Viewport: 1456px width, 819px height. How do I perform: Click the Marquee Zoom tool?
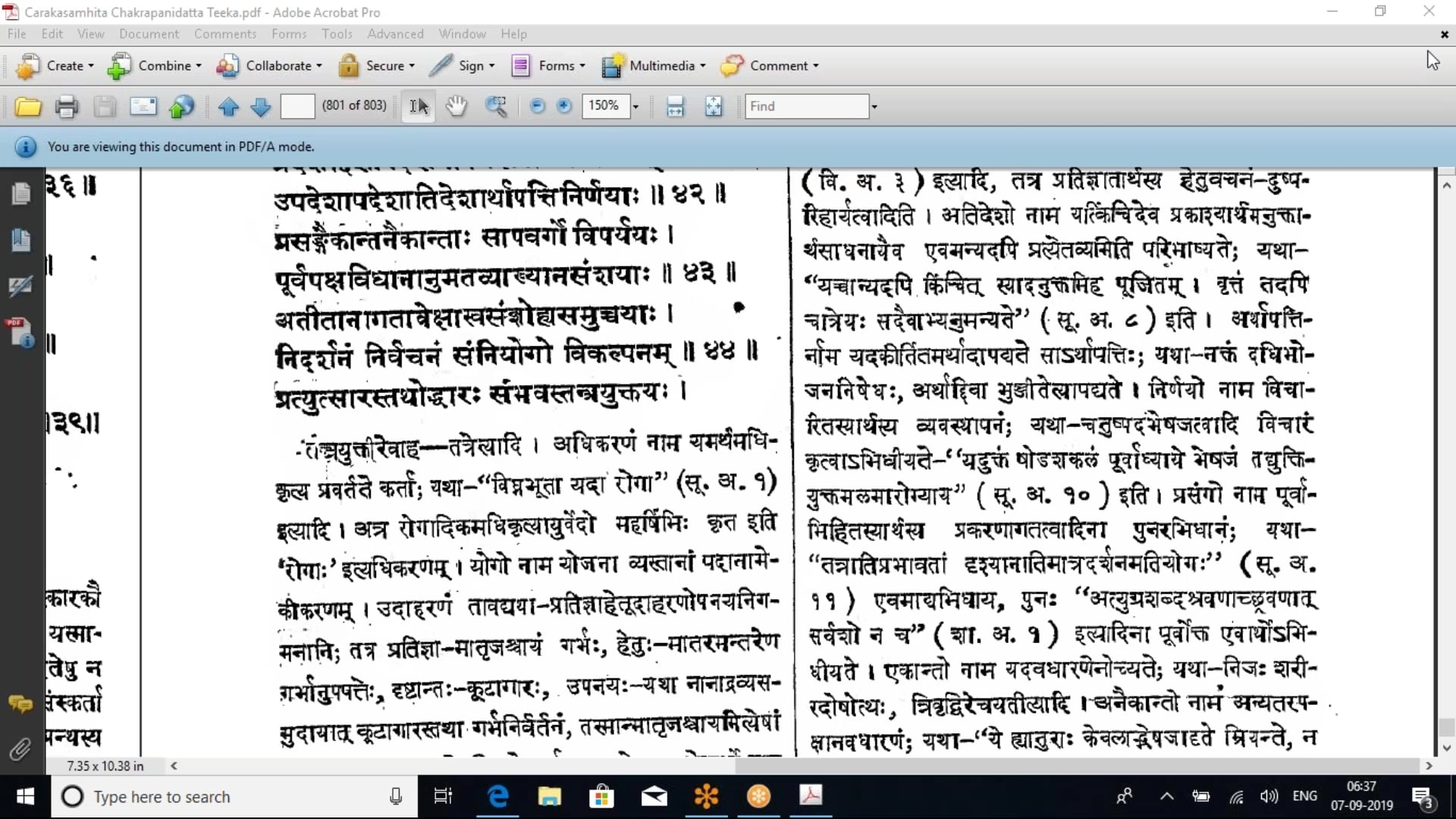pyautogui.click(x=496, y=106)
